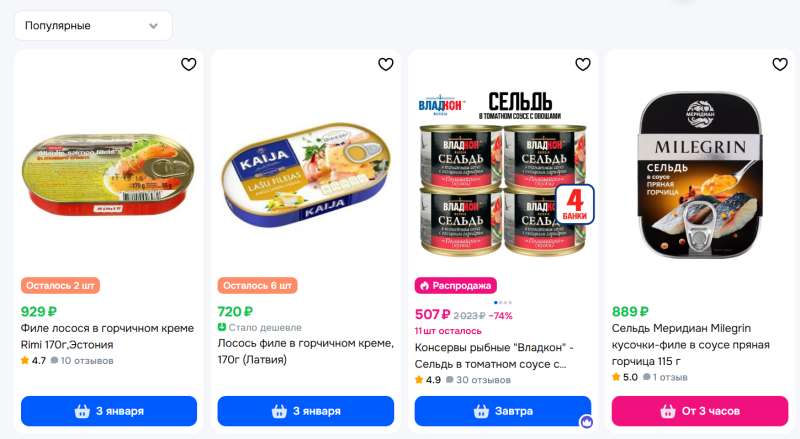Select image carousel dots on Vladkon card
Image resolution: width=800 pixels, height=439 pixels.
click(503, 303)
